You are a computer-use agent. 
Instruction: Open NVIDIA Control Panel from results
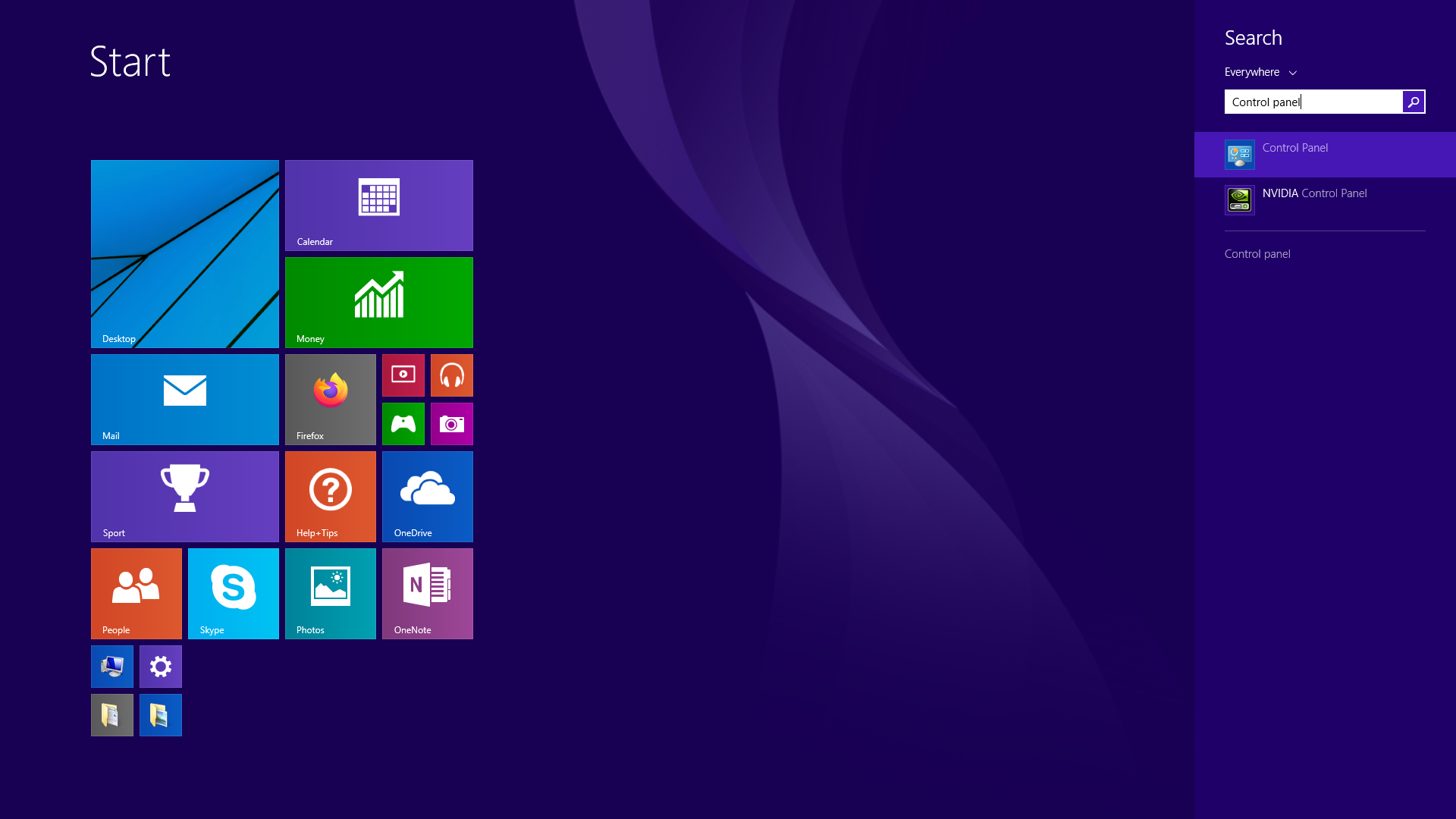[x=1324, y=199]
